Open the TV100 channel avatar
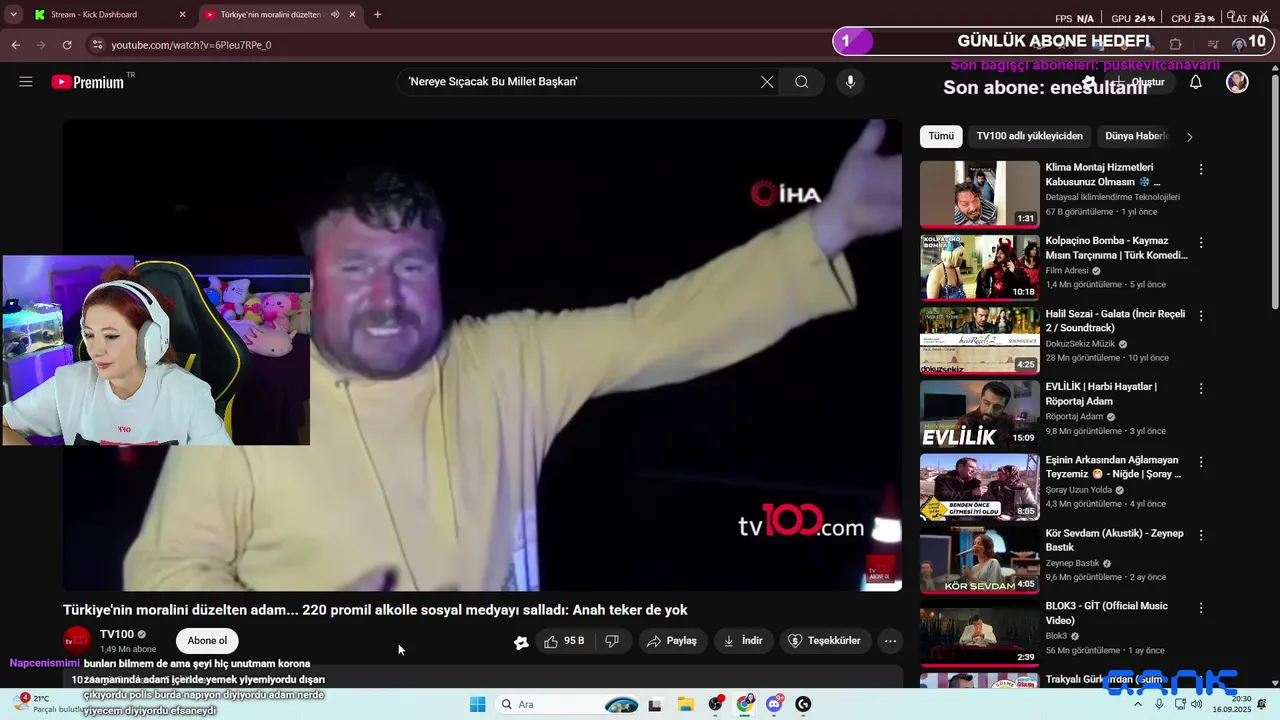The width and height of the screenshot is (1280, 720). coord(77,640)
